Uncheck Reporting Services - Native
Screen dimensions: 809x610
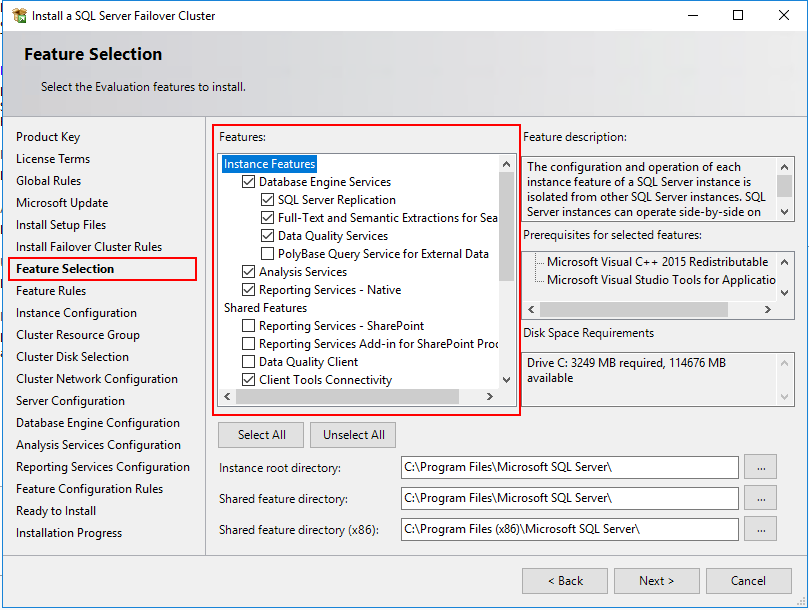pyautogui.click(x=249, y=290)
